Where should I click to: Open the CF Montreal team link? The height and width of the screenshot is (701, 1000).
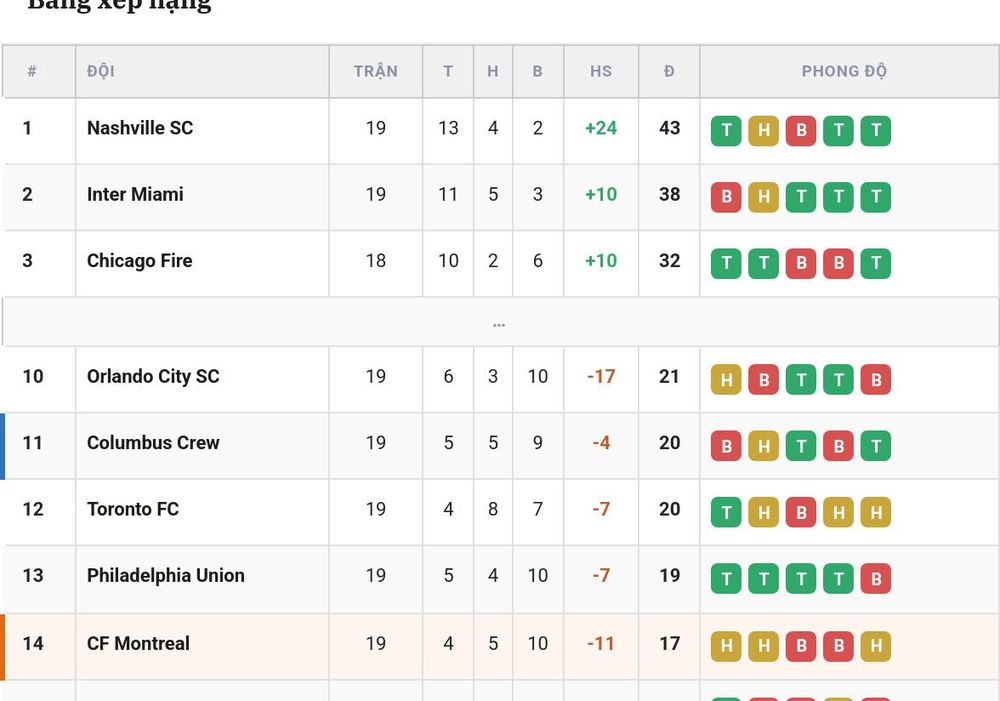tap(138, 644)
